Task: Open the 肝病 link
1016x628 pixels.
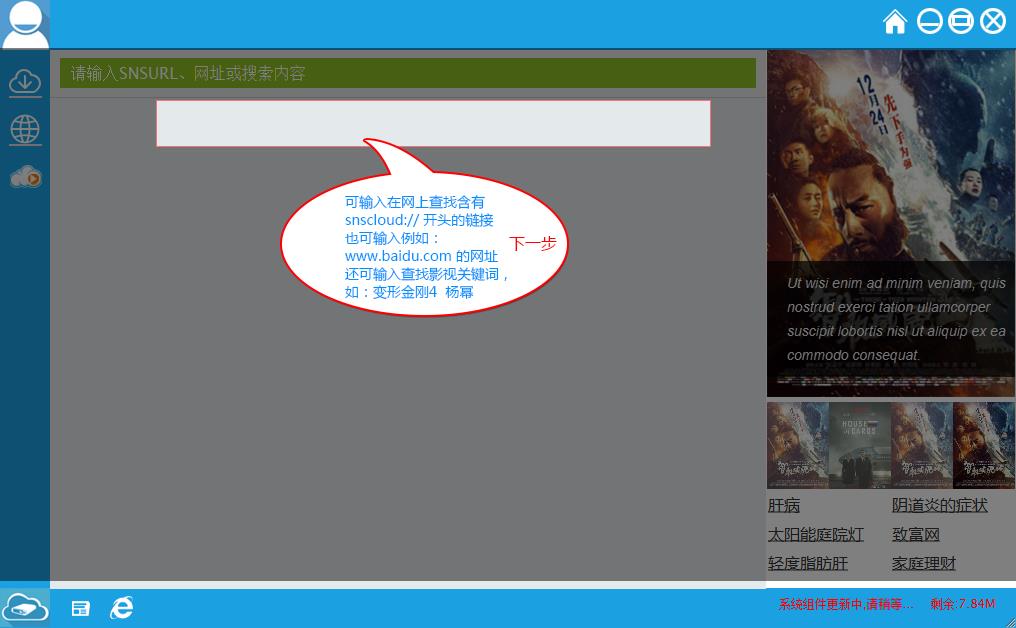Action: [784, 506]
